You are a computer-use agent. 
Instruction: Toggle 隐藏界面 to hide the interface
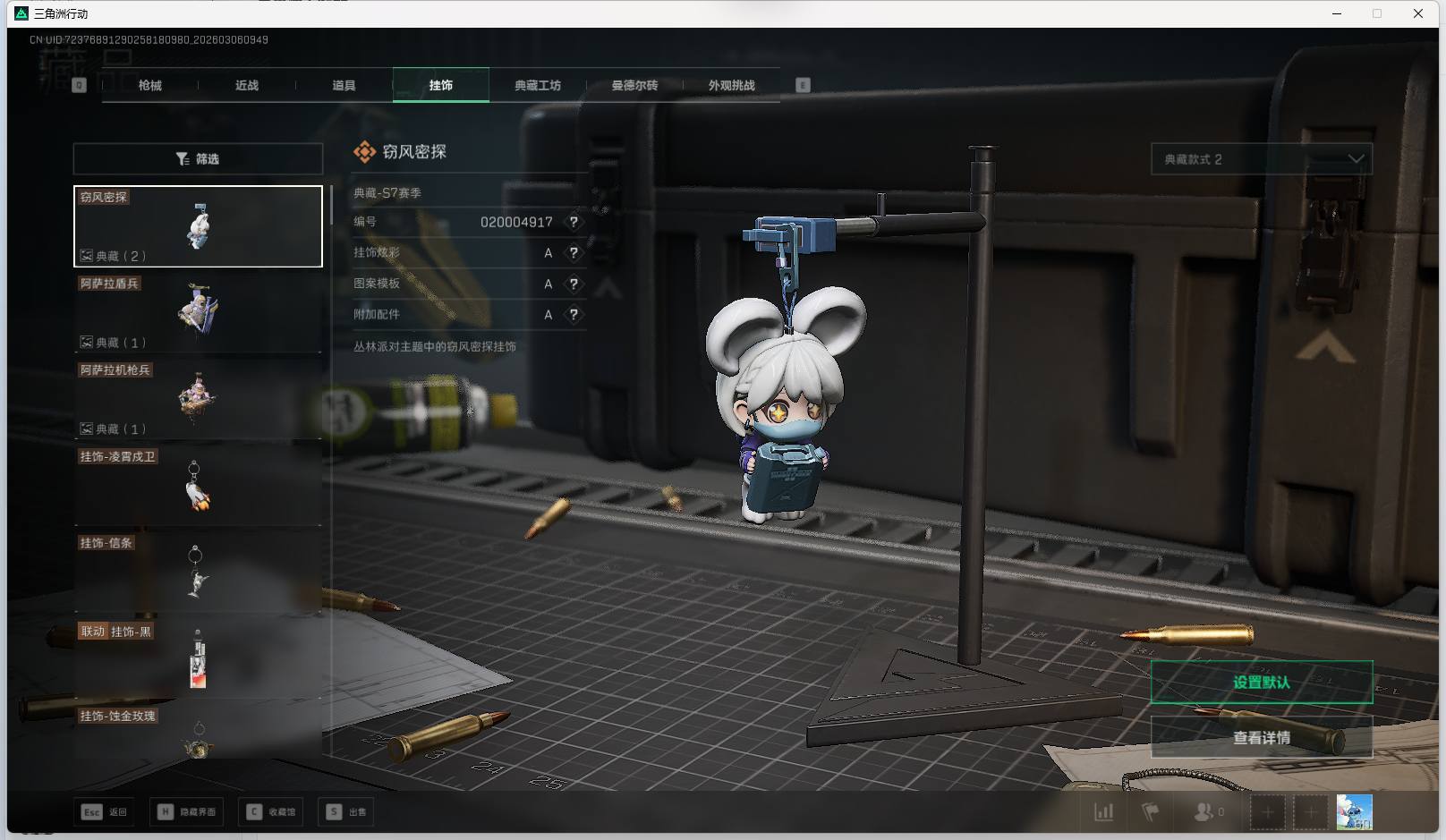pos(187,812)
